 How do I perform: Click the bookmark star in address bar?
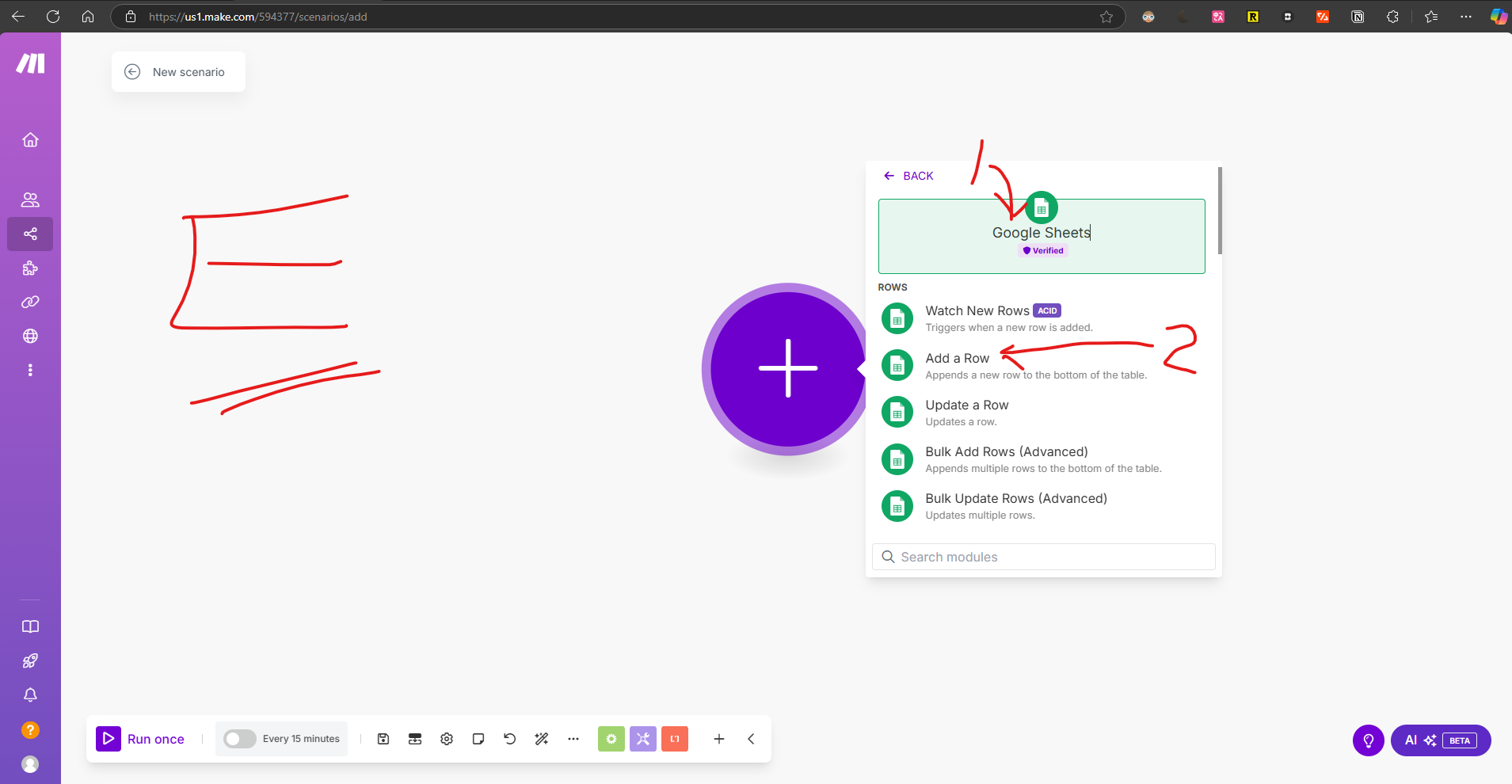pyautogui.click(x=1106, y=17)
